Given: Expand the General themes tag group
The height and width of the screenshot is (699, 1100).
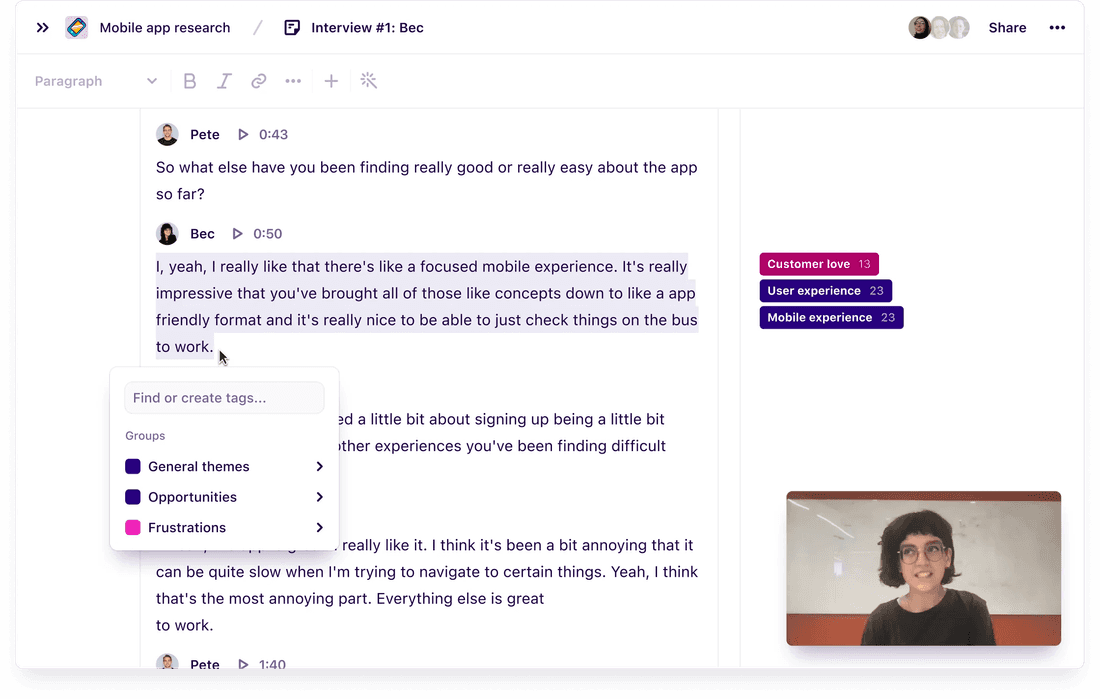Looking at the screenshot, I should pos(197,466).
